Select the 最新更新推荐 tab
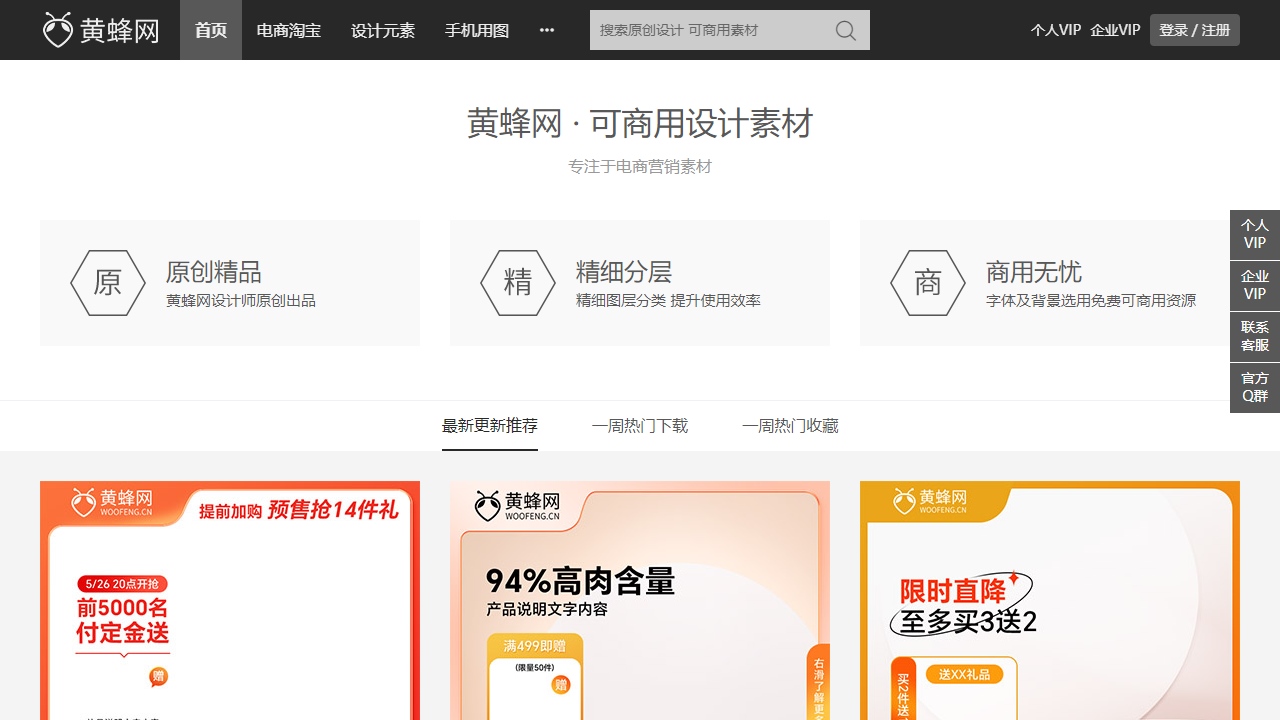The width and height of the screenshot is (1280, 720). pyautogui.click(x=490, y=426)
